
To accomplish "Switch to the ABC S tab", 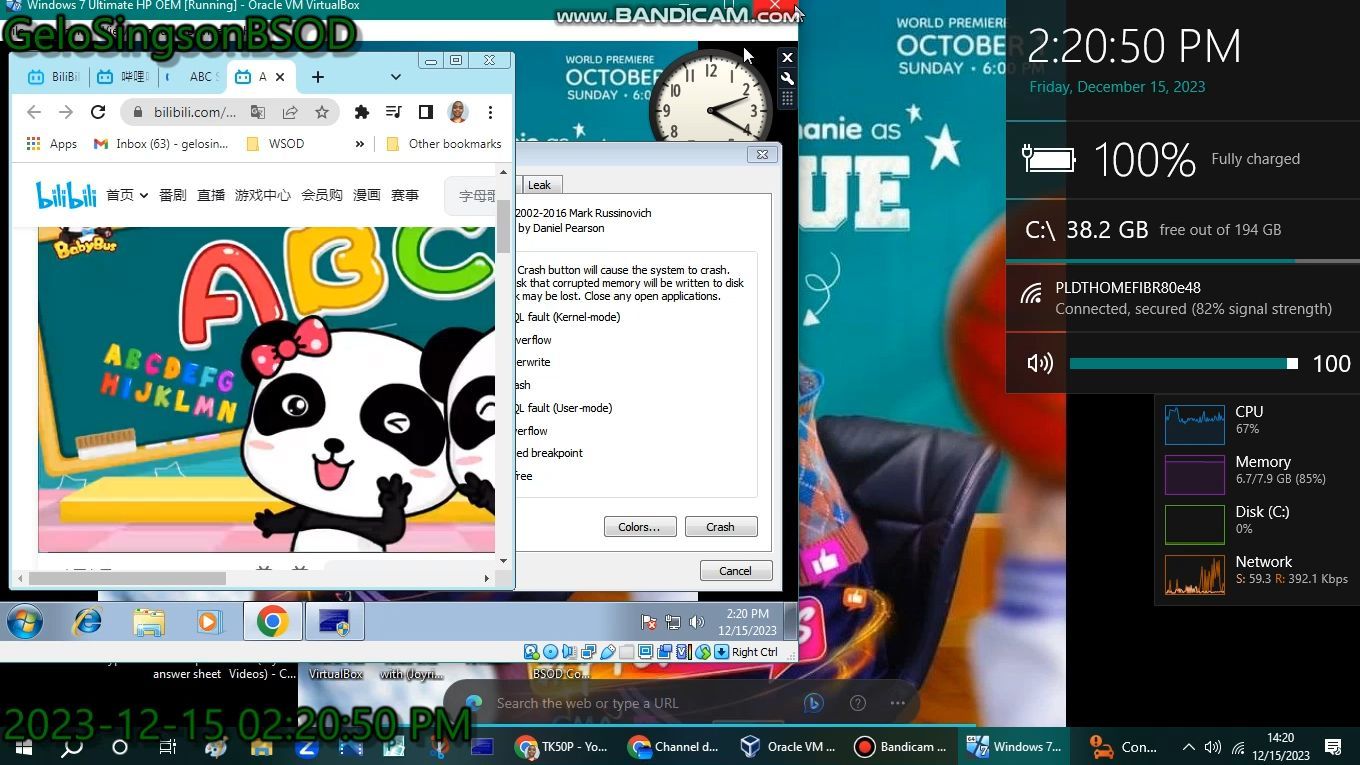I will pyautogui.click(x=192, y=77).
